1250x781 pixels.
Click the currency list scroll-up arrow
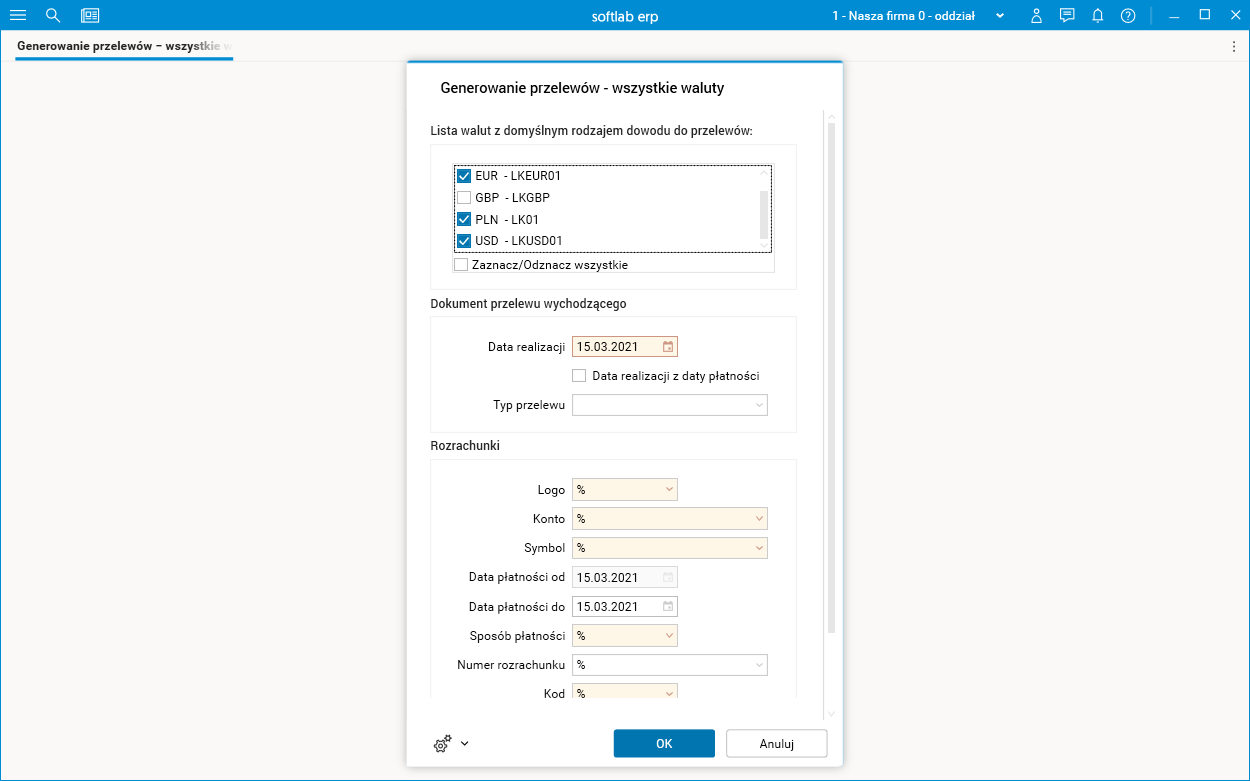tap(764, 172)
